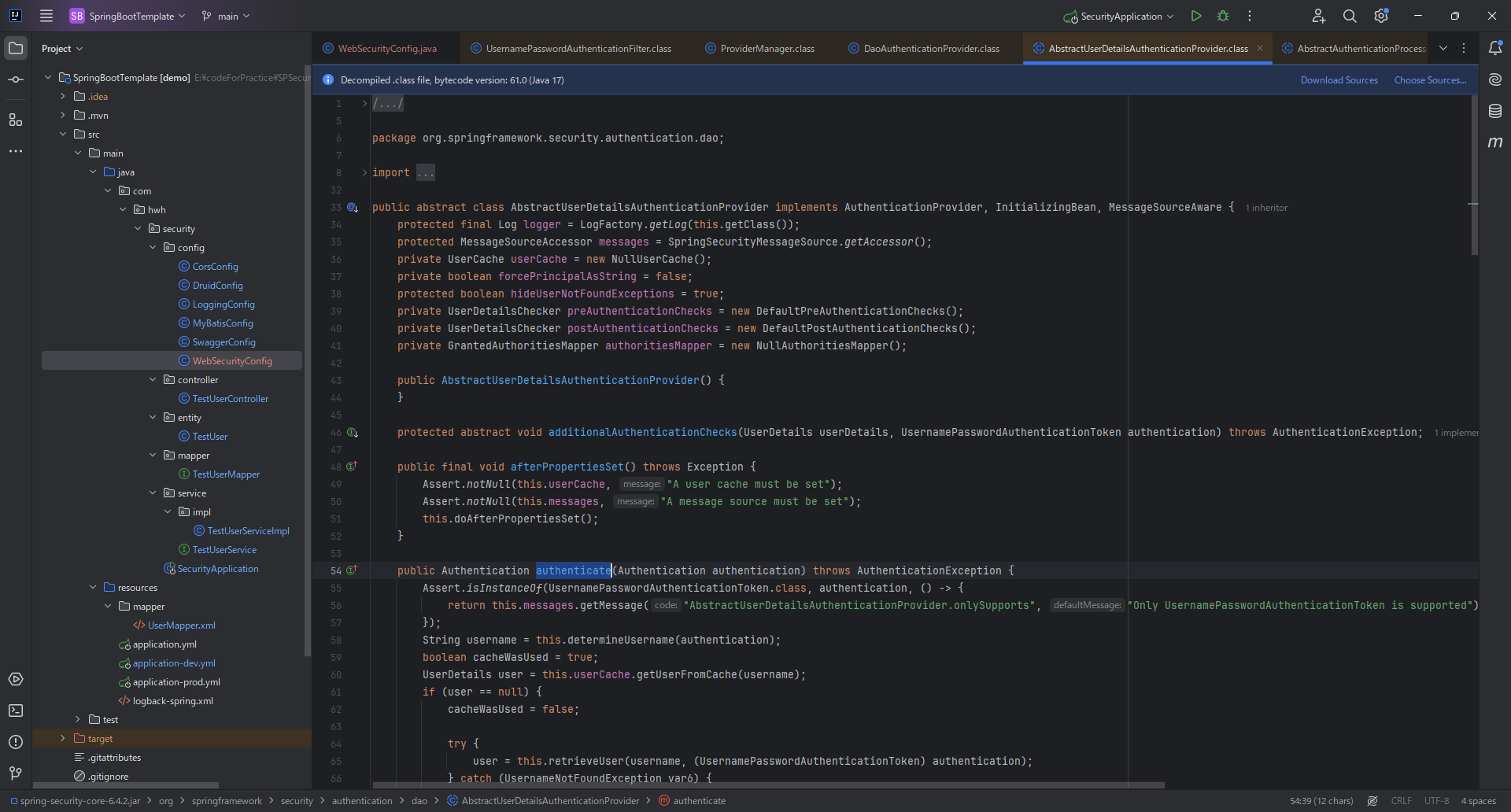Click the Download Sources link
Viewport: 1511px width, 812px height.
[1339, 80]
